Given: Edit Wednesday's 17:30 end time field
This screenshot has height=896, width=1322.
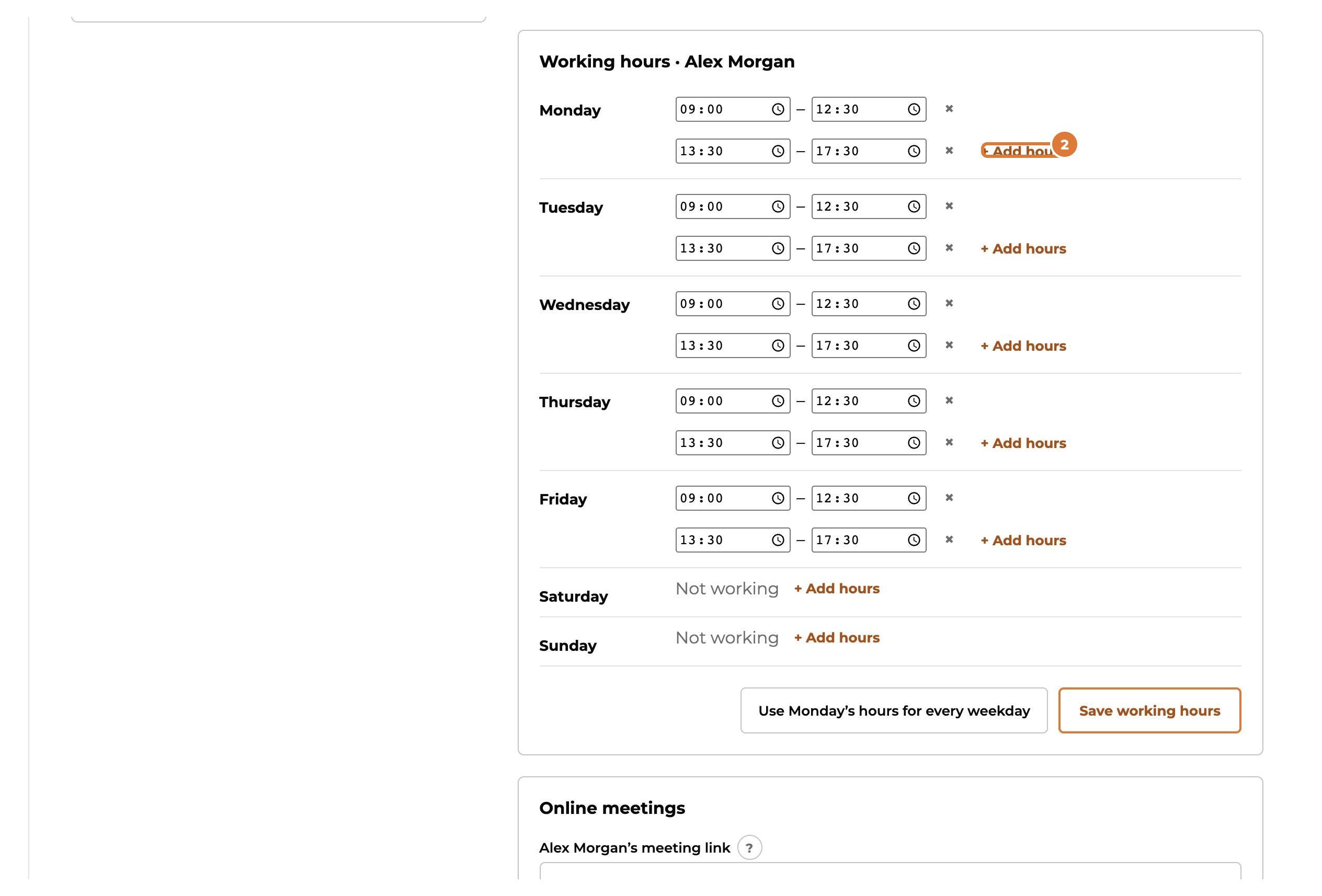Looking at the screenshot, I should pyautogui.click(x=869, y=346).
